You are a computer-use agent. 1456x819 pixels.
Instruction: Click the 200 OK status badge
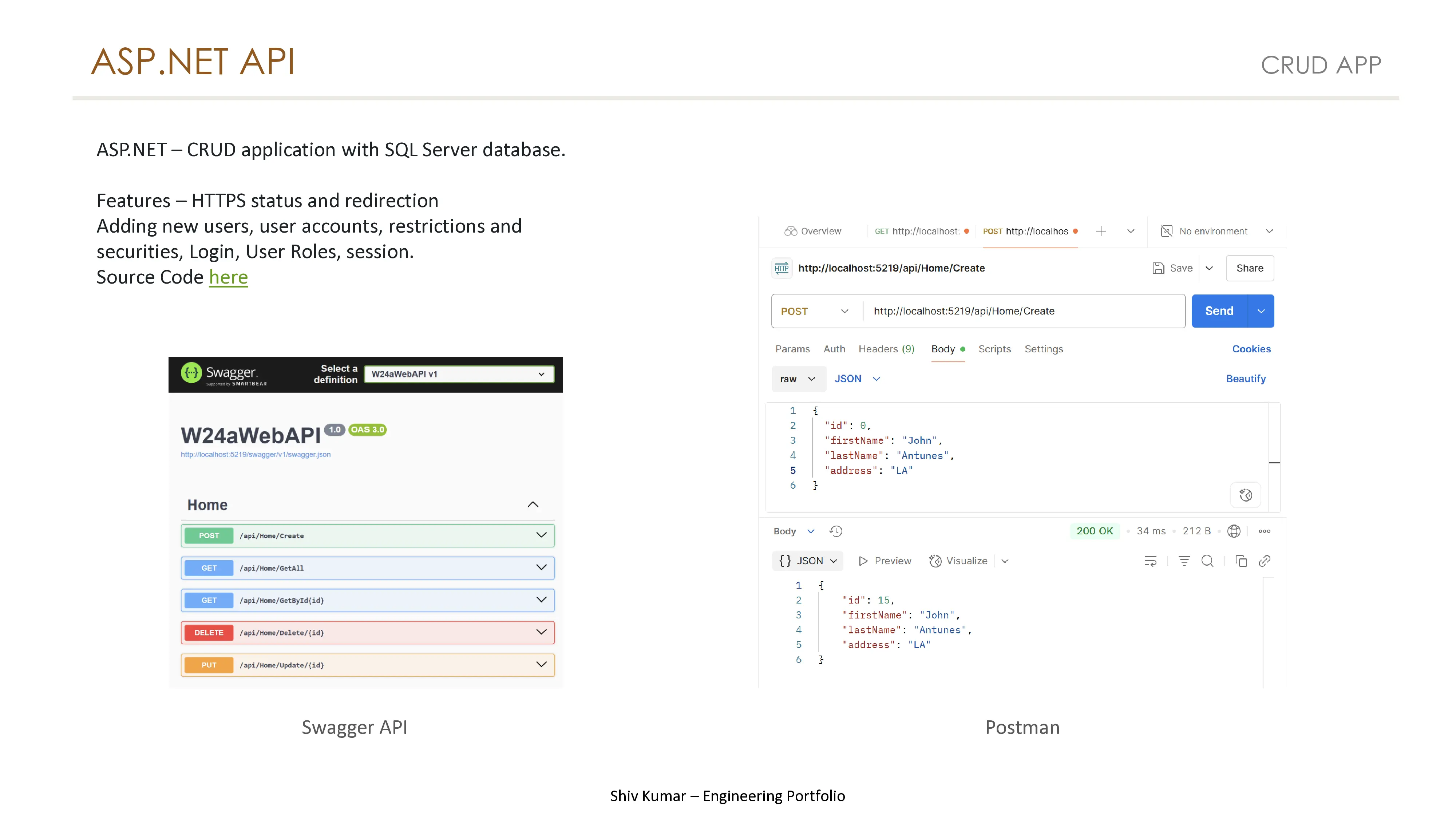[1094, 531]
